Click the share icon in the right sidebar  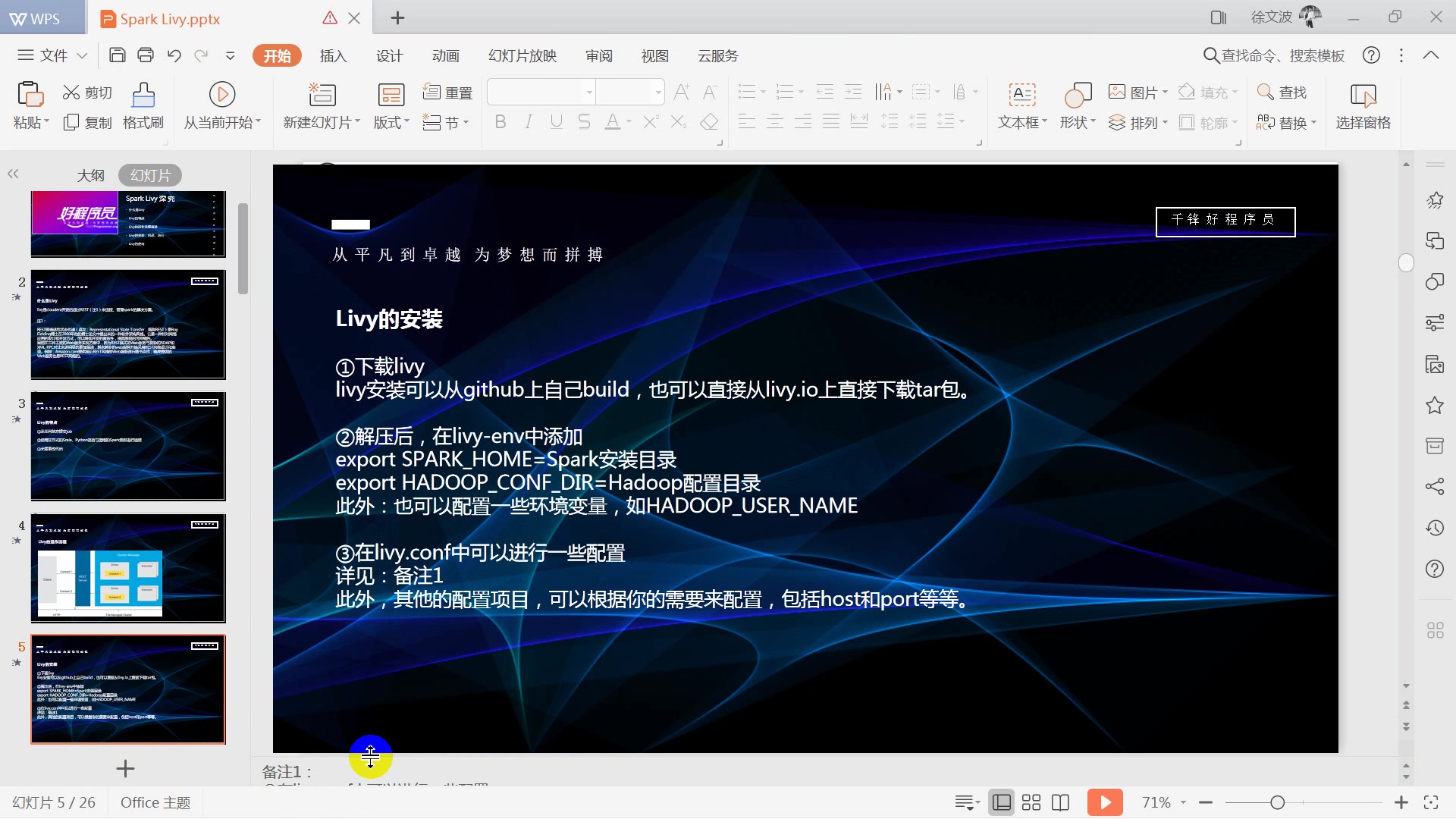click(x=1435, y=487)
